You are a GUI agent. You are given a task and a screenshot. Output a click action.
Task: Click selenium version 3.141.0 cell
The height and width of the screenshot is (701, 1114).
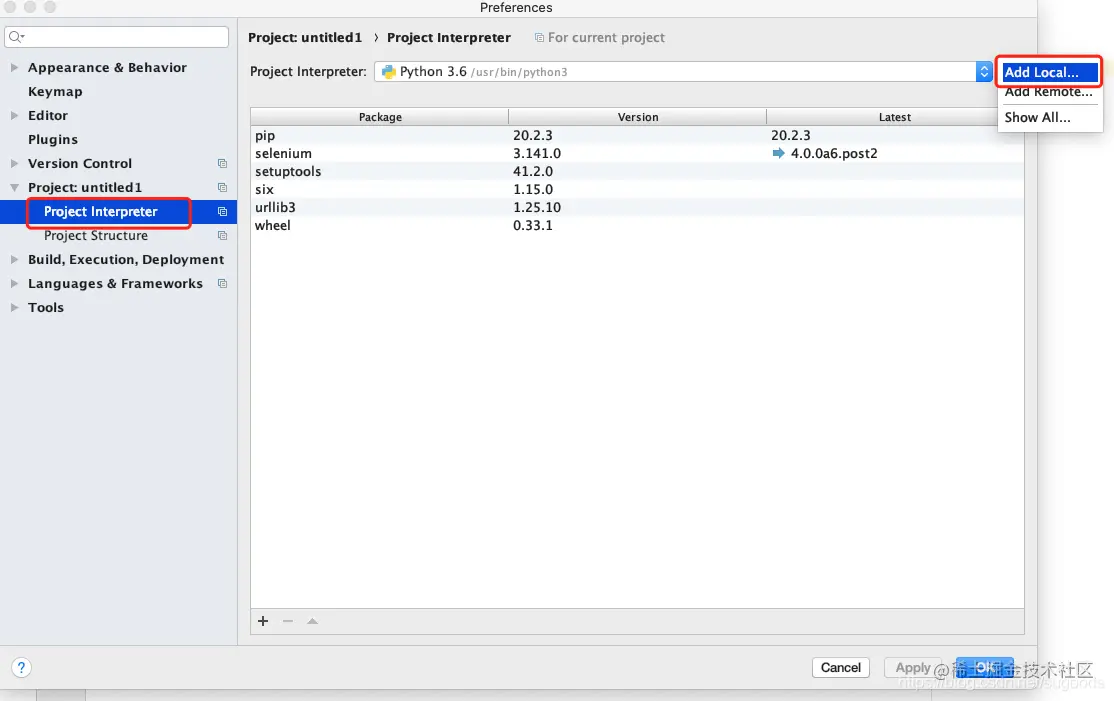tap(537, 153)
